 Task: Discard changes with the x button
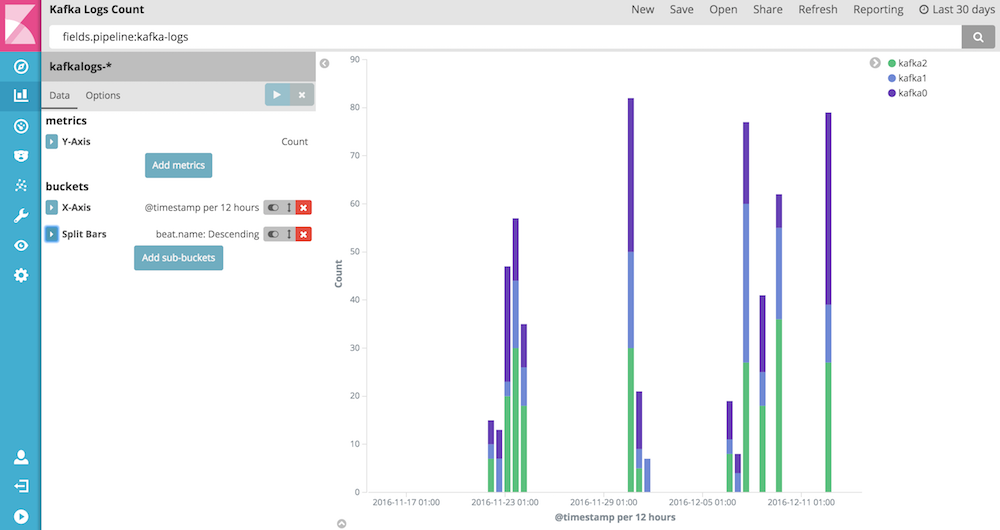302,94
